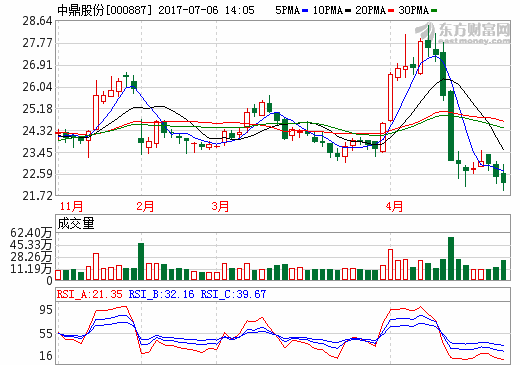
Task: Click the 45.33万 volume axis label
Action: click(31, 245)
